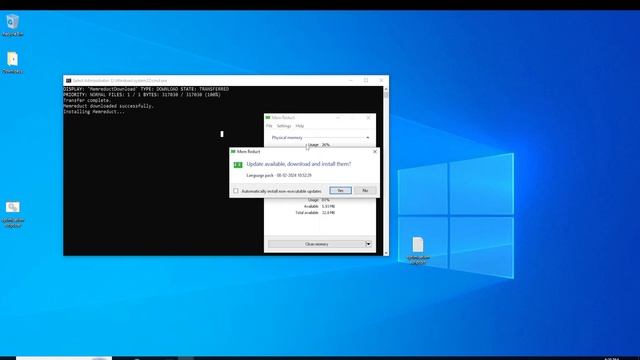Click the 'PRIORITY: NORMAL FILES' console line
The image size is (640, 360).
point(142,95)
